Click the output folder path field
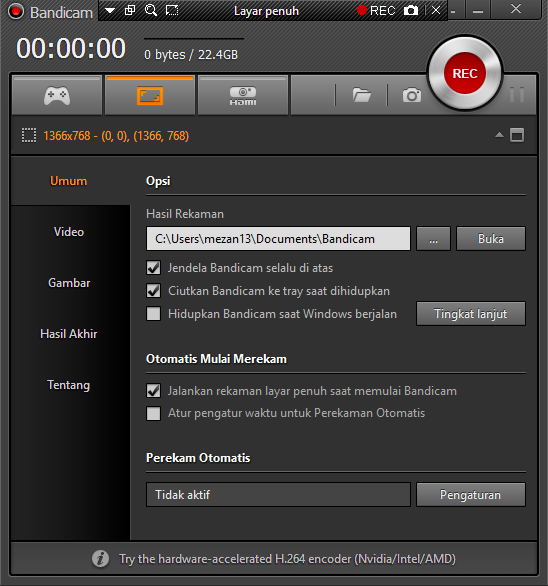 click(278, 238)
